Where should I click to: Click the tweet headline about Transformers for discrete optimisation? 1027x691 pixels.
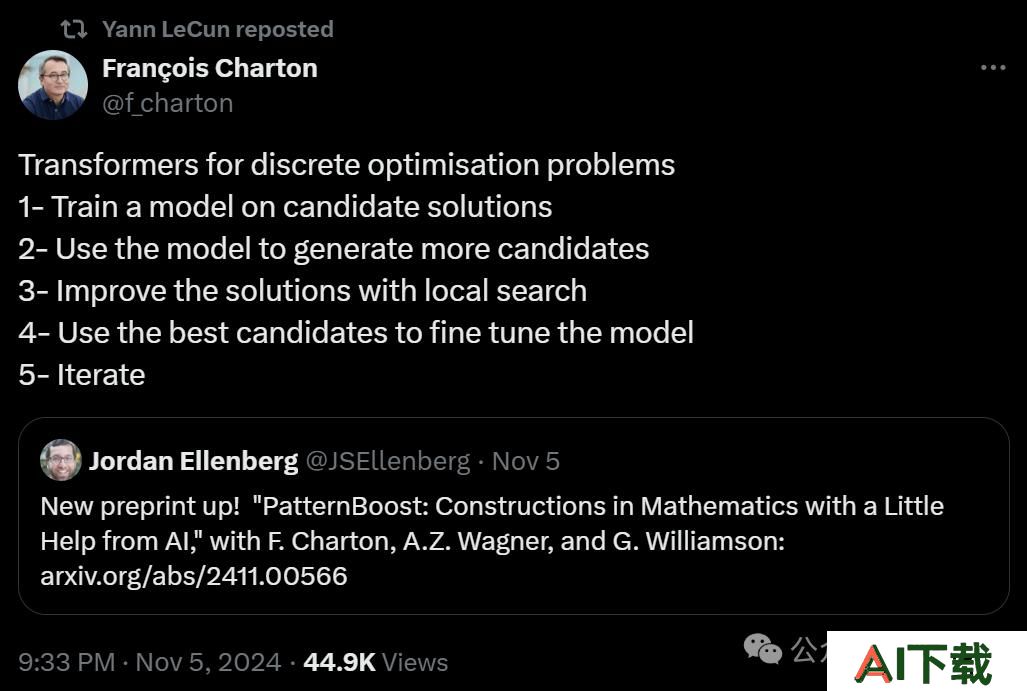[x=346, y=164]
